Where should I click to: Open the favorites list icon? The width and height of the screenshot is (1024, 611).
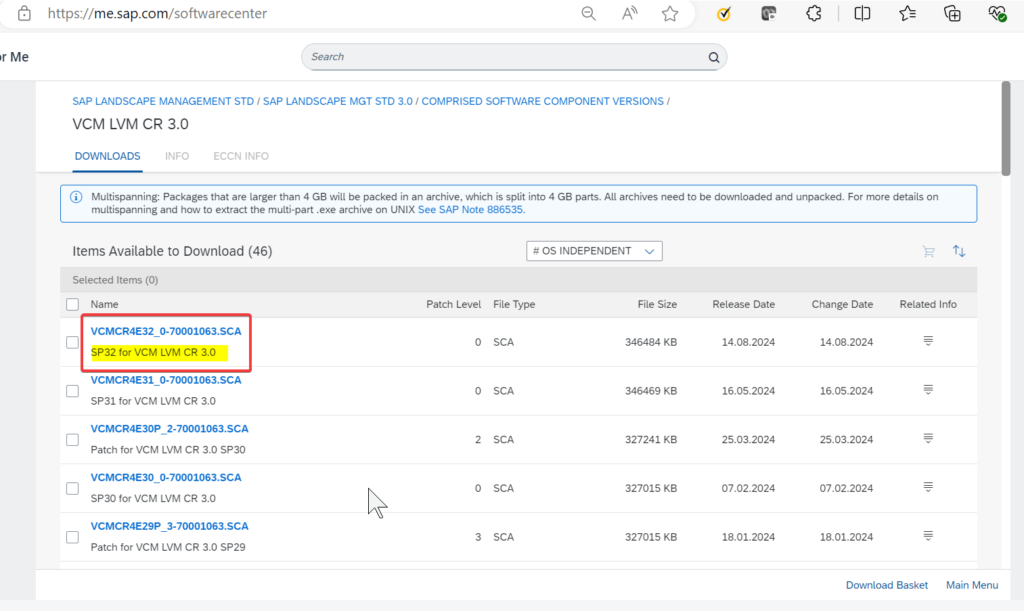pos(907,13)
